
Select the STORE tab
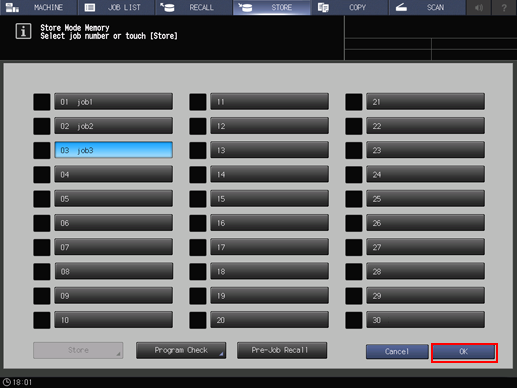coord(272,7)
